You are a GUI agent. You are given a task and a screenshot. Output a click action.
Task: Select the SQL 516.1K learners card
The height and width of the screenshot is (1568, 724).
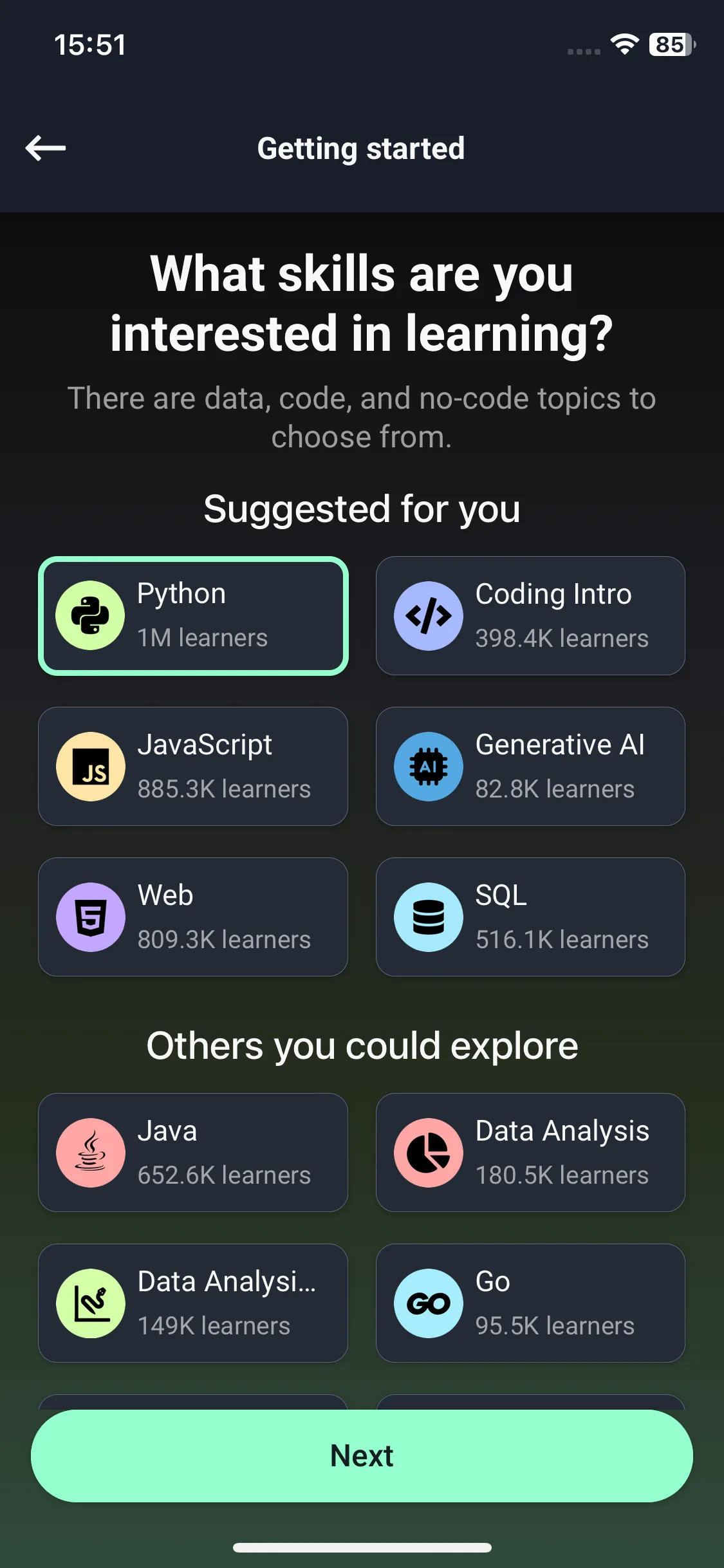[x=530, y=917]
